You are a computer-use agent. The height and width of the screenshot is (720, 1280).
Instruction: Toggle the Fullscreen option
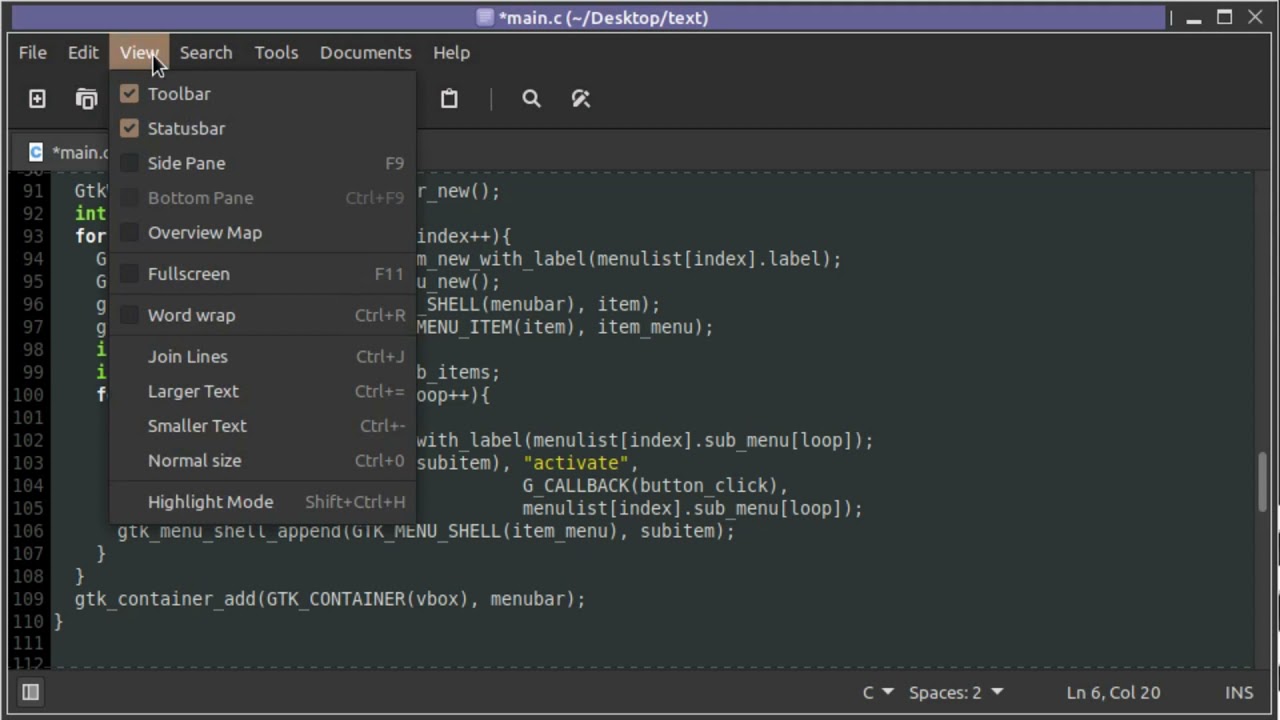pos(262,274)
